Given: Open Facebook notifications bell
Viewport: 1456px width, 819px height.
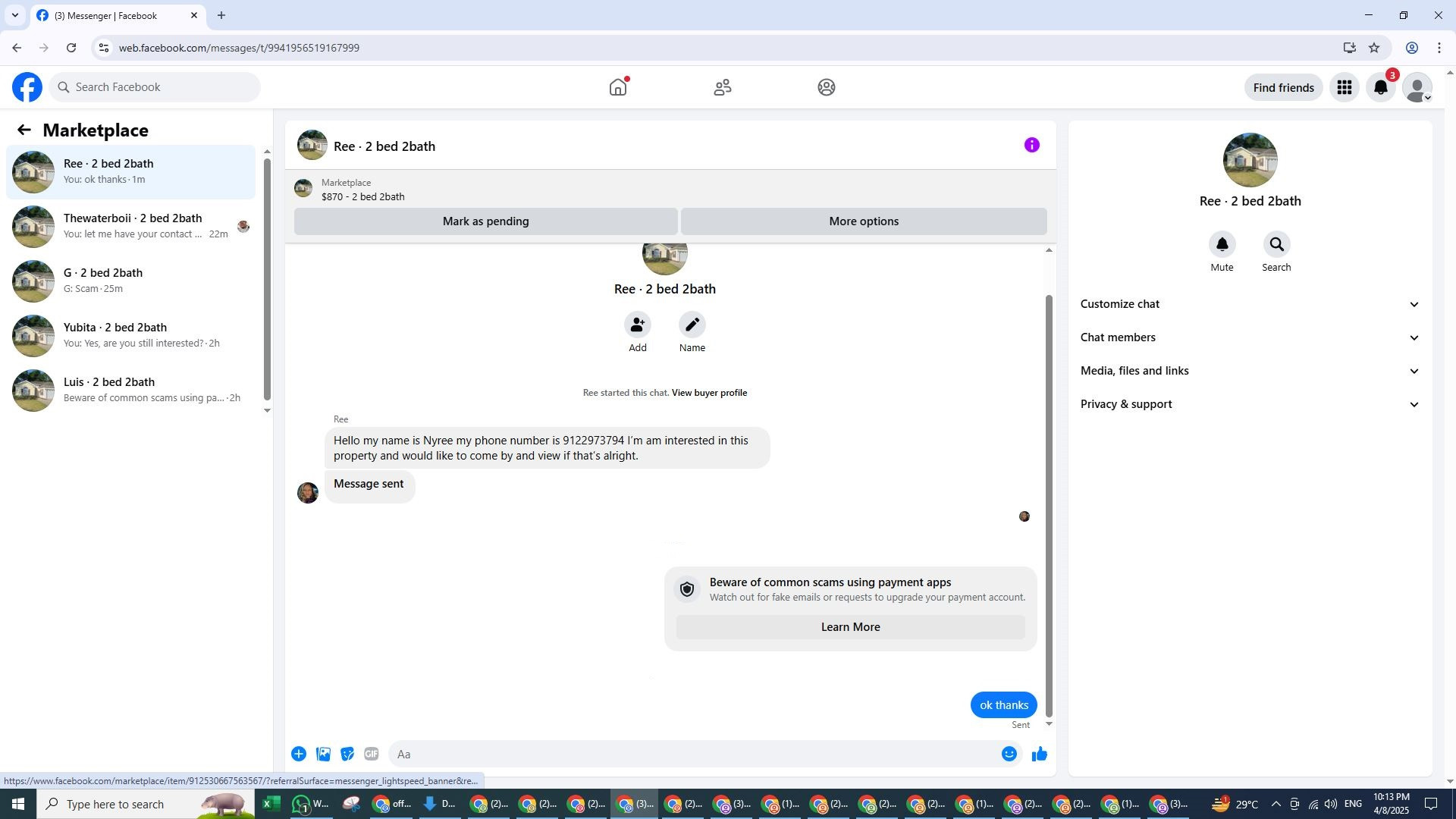Looking at the screenshot, I should pos(1380,88).
